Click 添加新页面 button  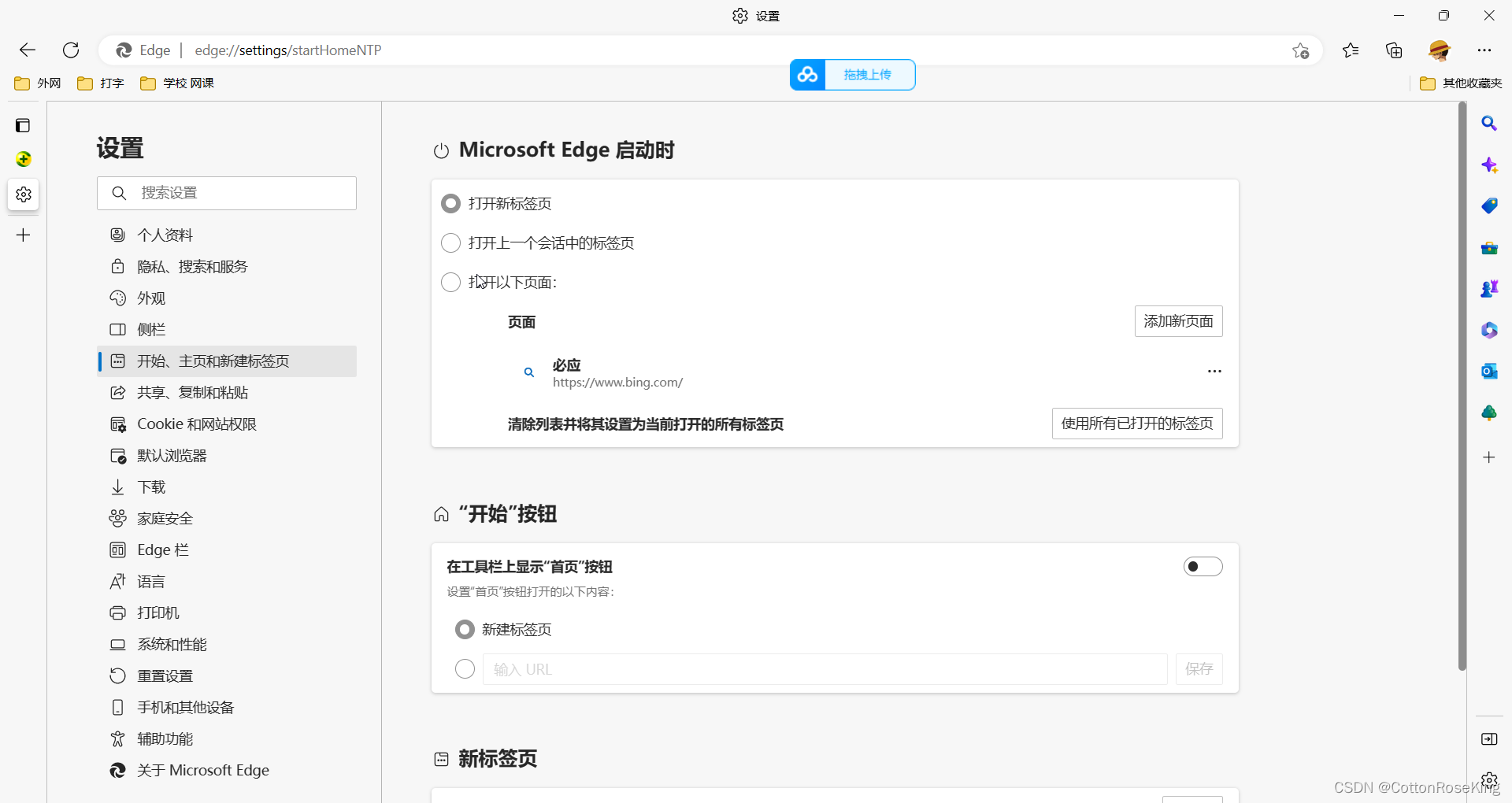1178,321
